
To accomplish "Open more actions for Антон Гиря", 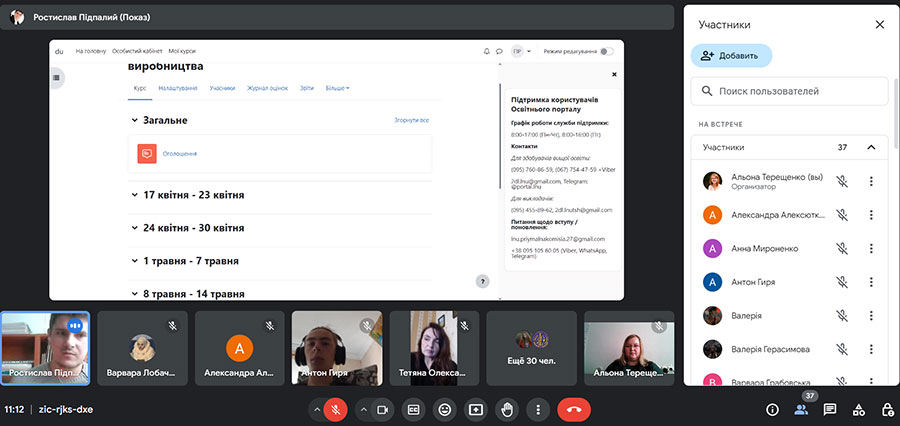I will 871,282.
